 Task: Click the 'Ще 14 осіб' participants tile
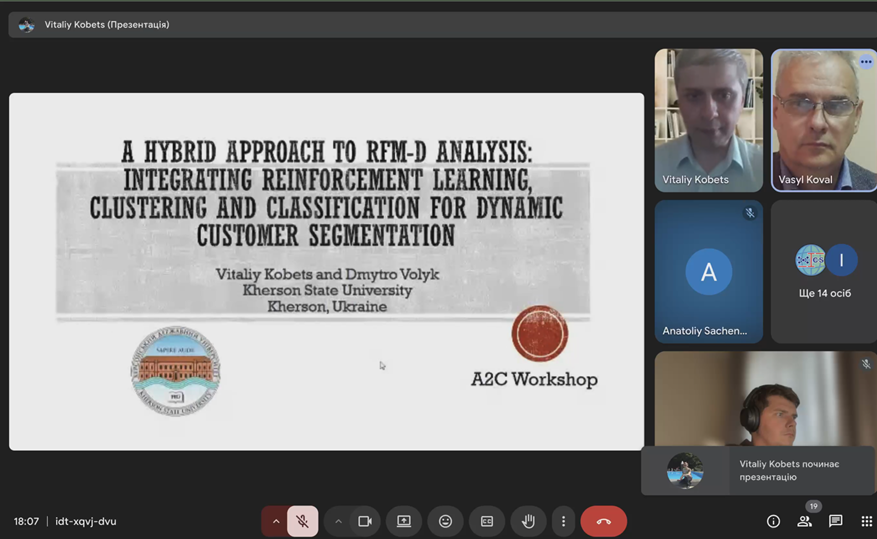point(824,271)
